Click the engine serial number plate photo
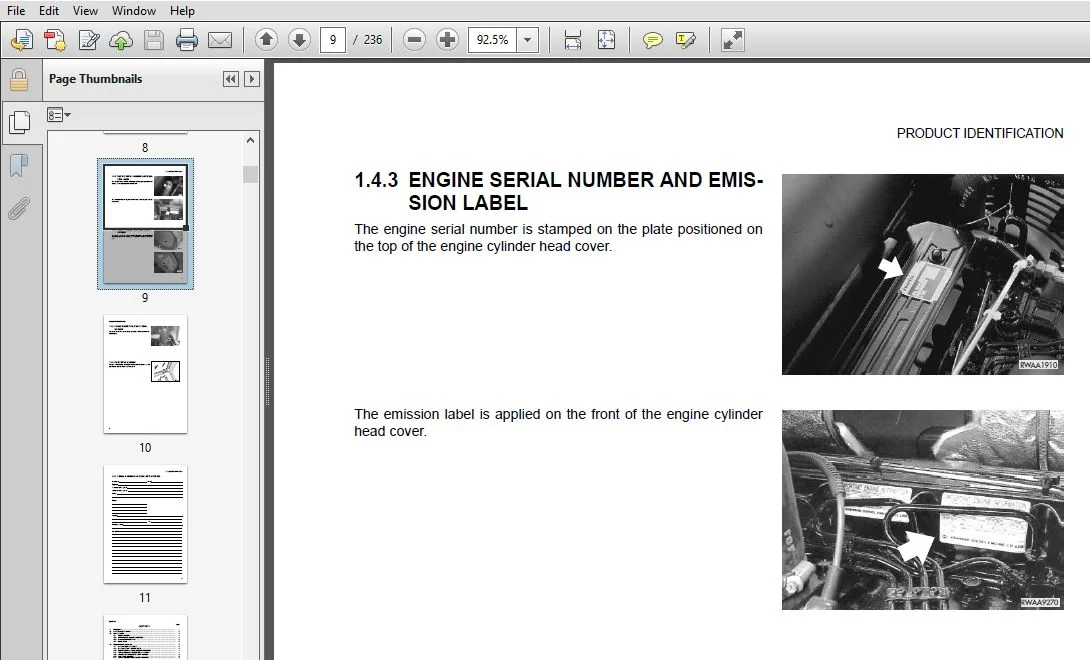Viewport: 1090px width, 660px height. coord(922,274)
